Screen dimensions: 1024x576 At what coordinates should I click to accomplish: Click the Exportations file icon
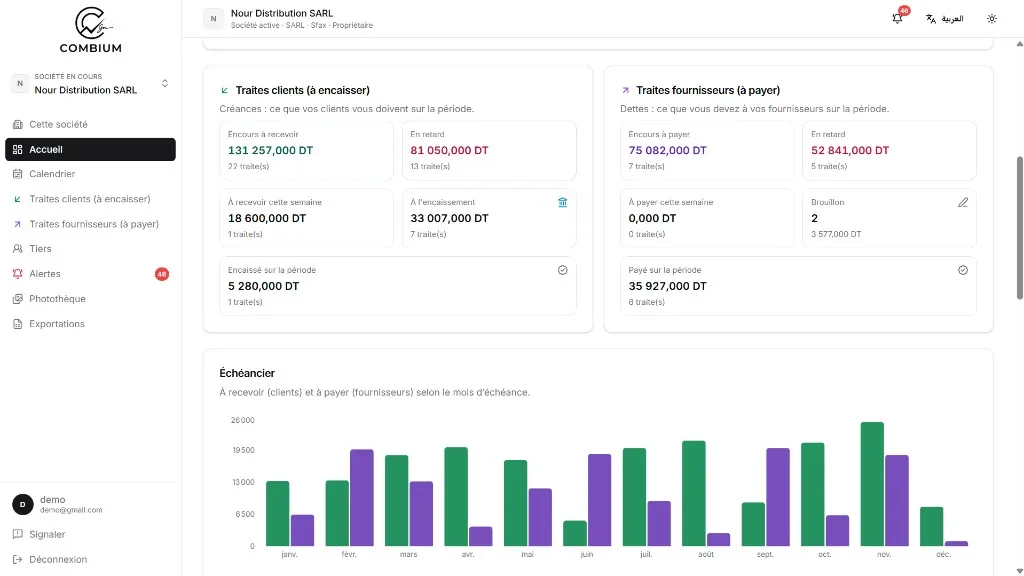pos(18,324)
